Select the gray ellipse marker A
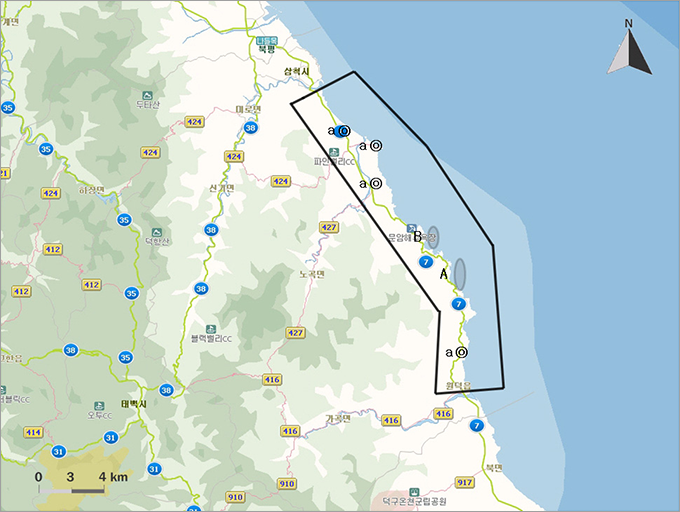 (x=460, y=272)
